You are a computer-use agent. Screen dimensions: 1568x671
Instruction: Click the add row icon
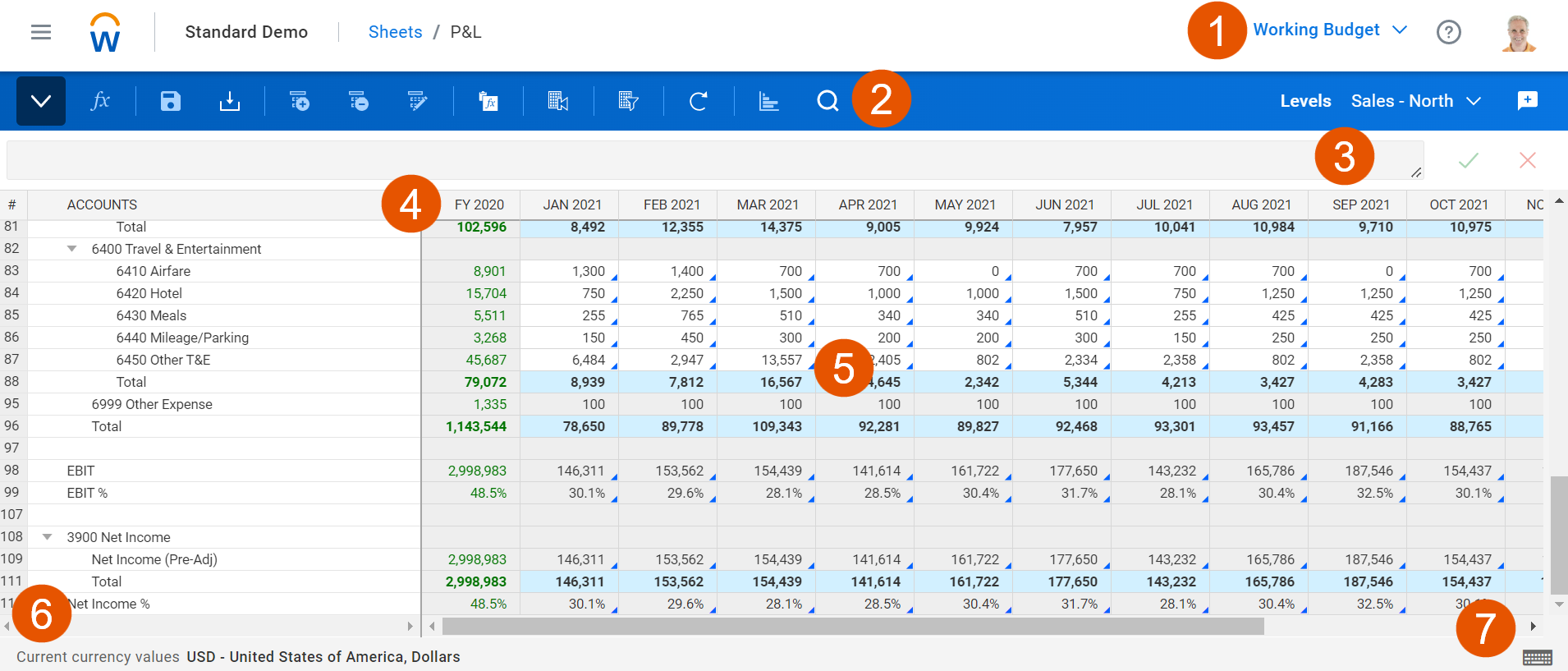pyautogui.click(x=300, y=101)
